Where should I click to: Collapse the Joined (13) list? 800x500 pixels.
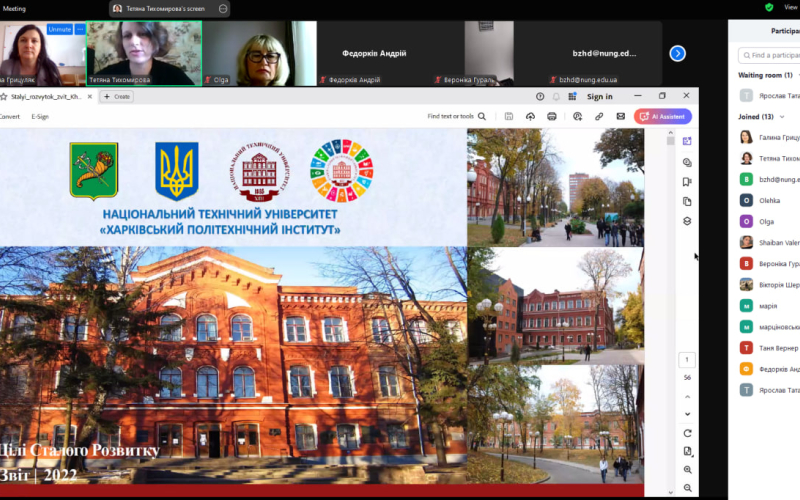coord(782,117)
